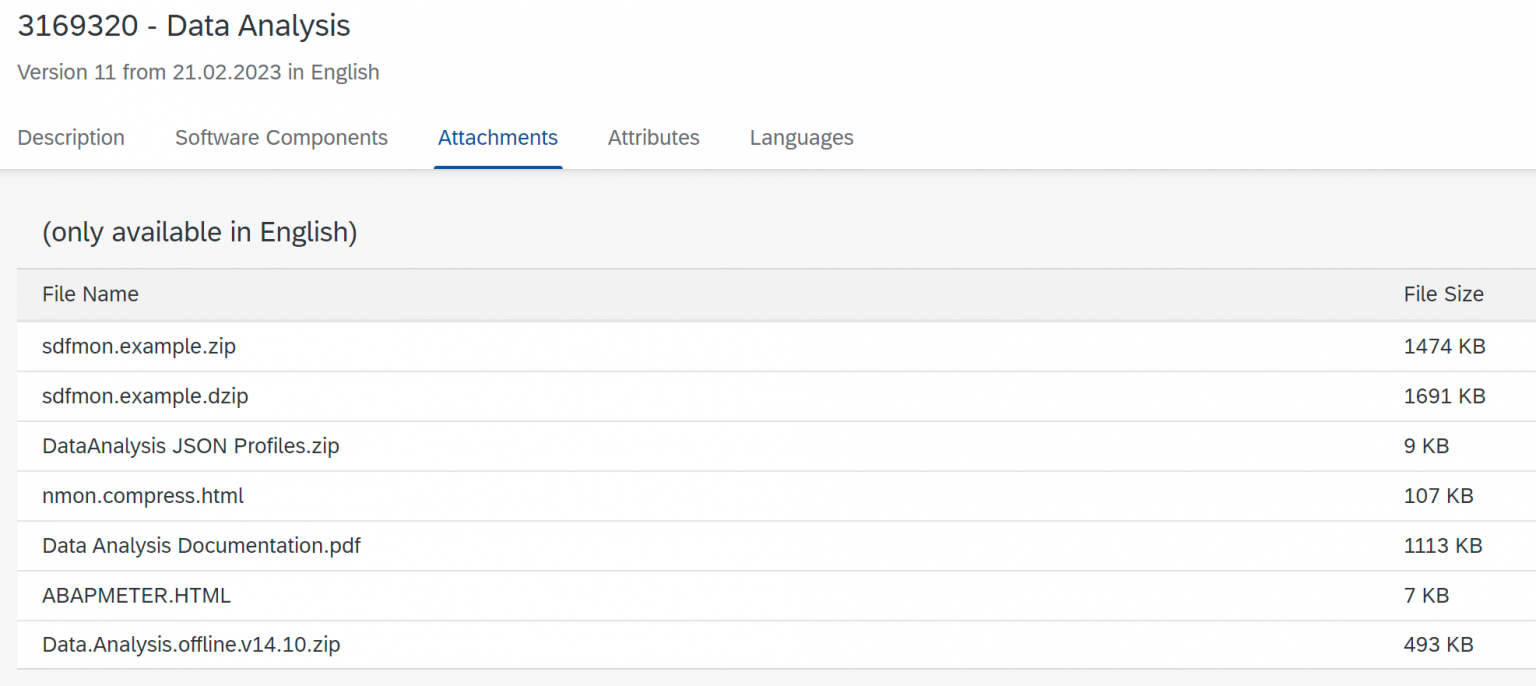Download Data.Analysis.offline.v14.10.zip
Screen dimensions: 1536x686
click(191, 645)
